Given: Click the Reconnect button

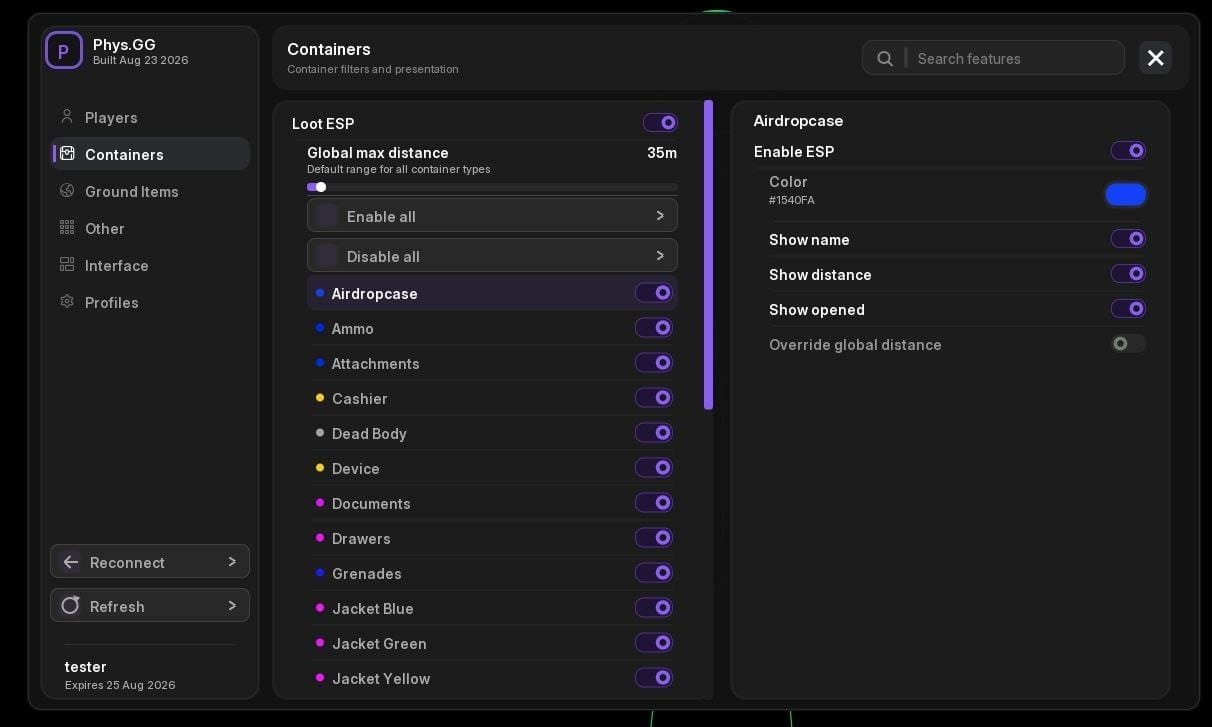Looking at the screenshot, I should pyautogui.click(x=150, y=562).
